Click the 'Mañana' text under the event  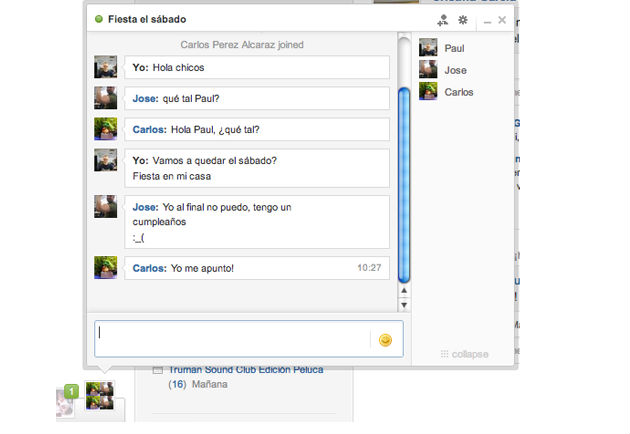point(210,384)
